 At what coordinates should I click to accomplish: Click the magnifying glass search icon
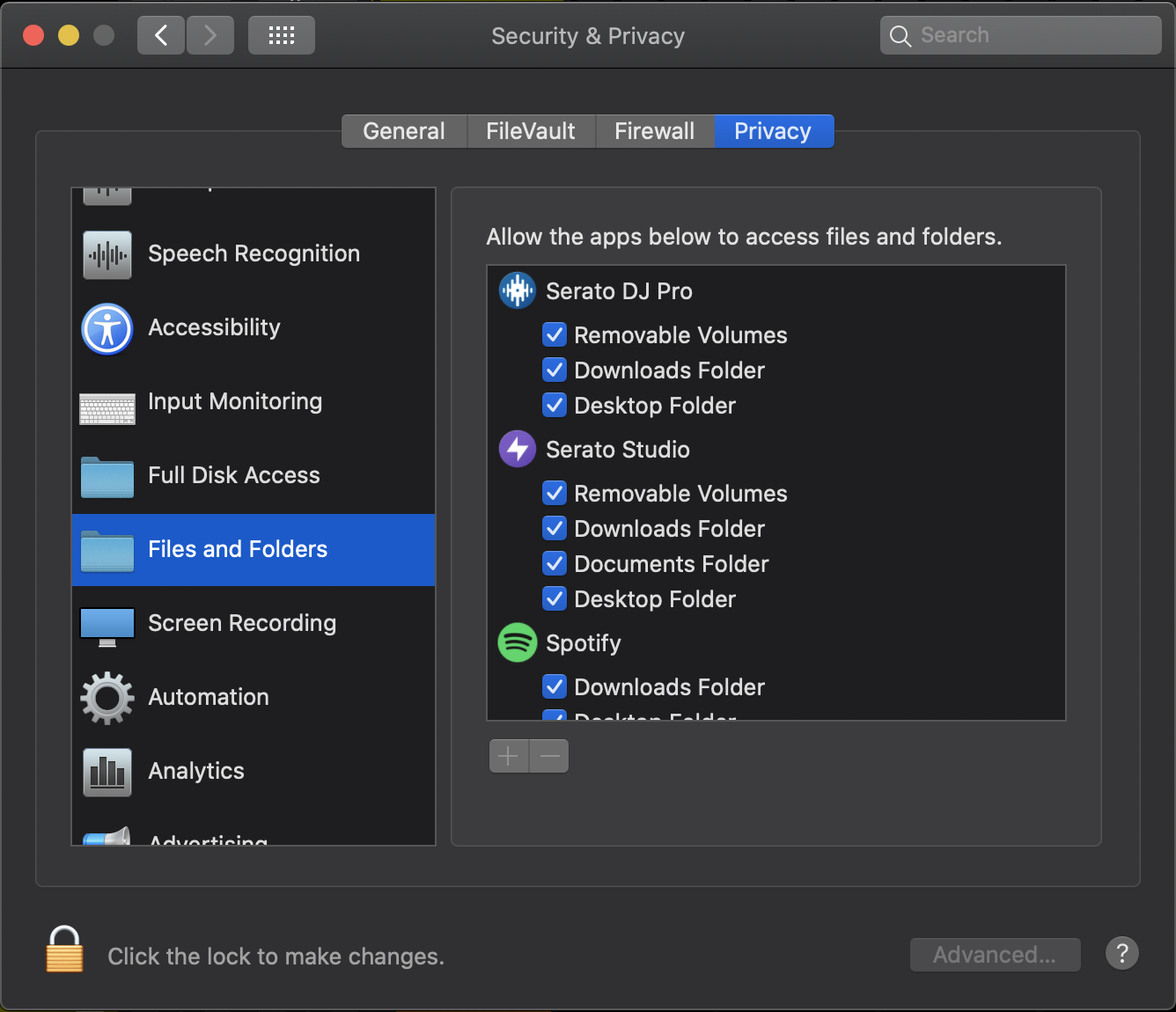click(x=900, y=36)
